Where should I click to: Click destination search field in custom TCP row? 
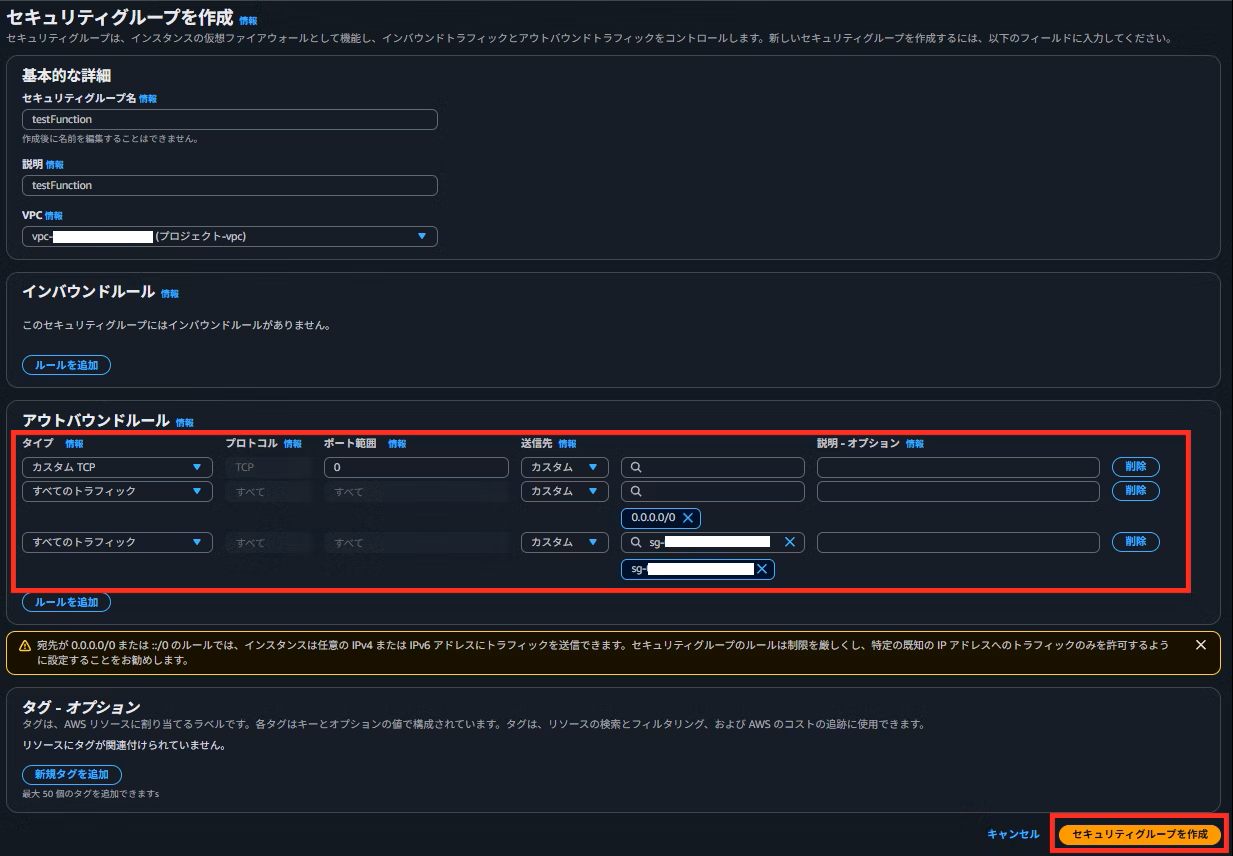(713, 467)
